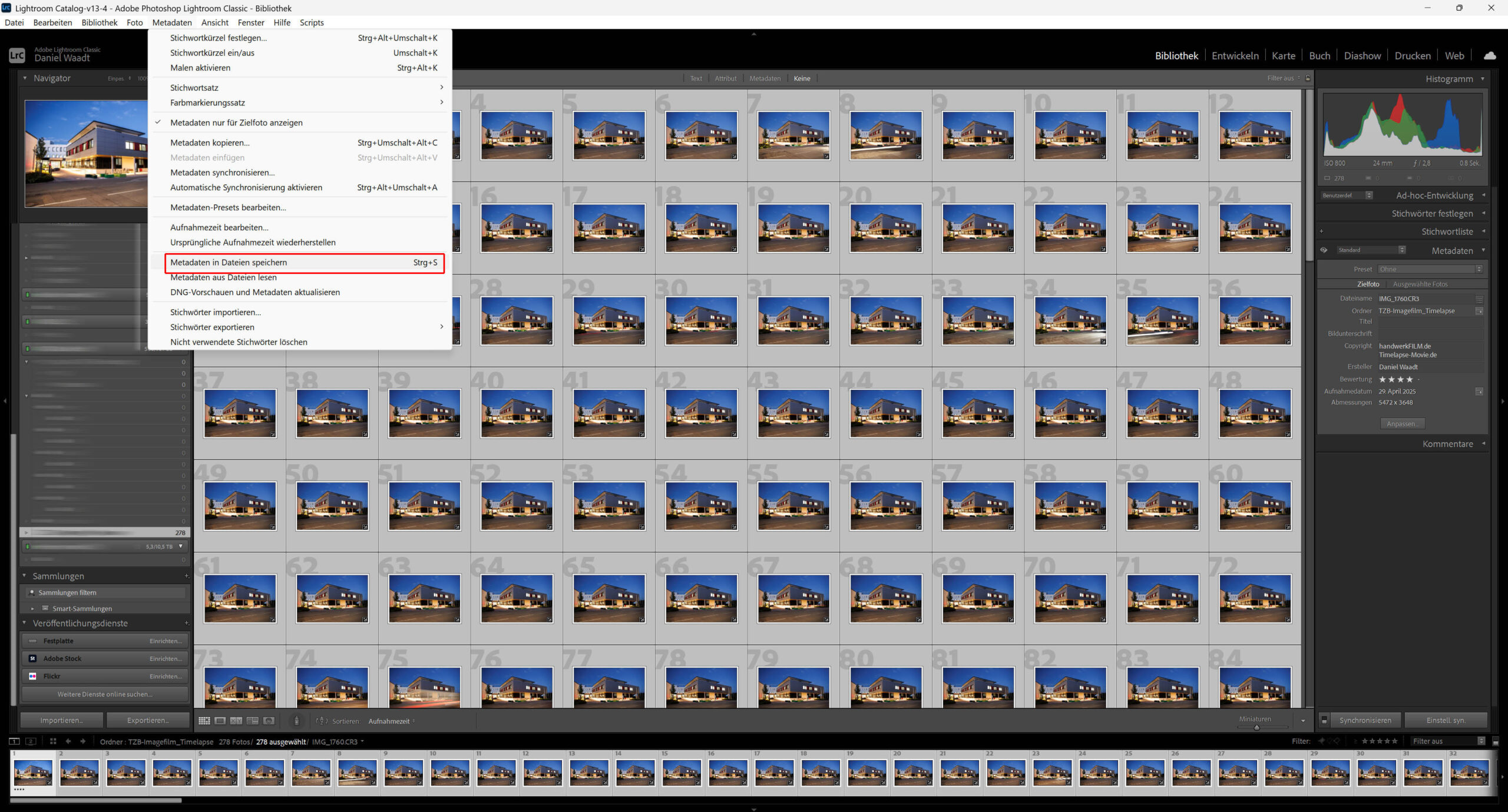The height and width of the screenshot is (812, 1508).
Task: Open the survey view icon
Action: (253, 721)
